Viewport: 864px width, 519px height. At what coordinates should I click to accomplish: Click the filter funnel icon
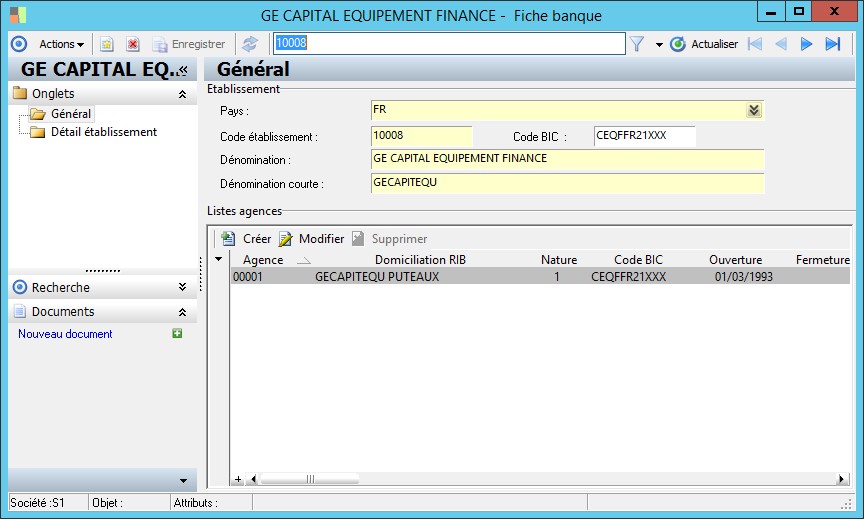pyautogui.click(x=637, y=44)
